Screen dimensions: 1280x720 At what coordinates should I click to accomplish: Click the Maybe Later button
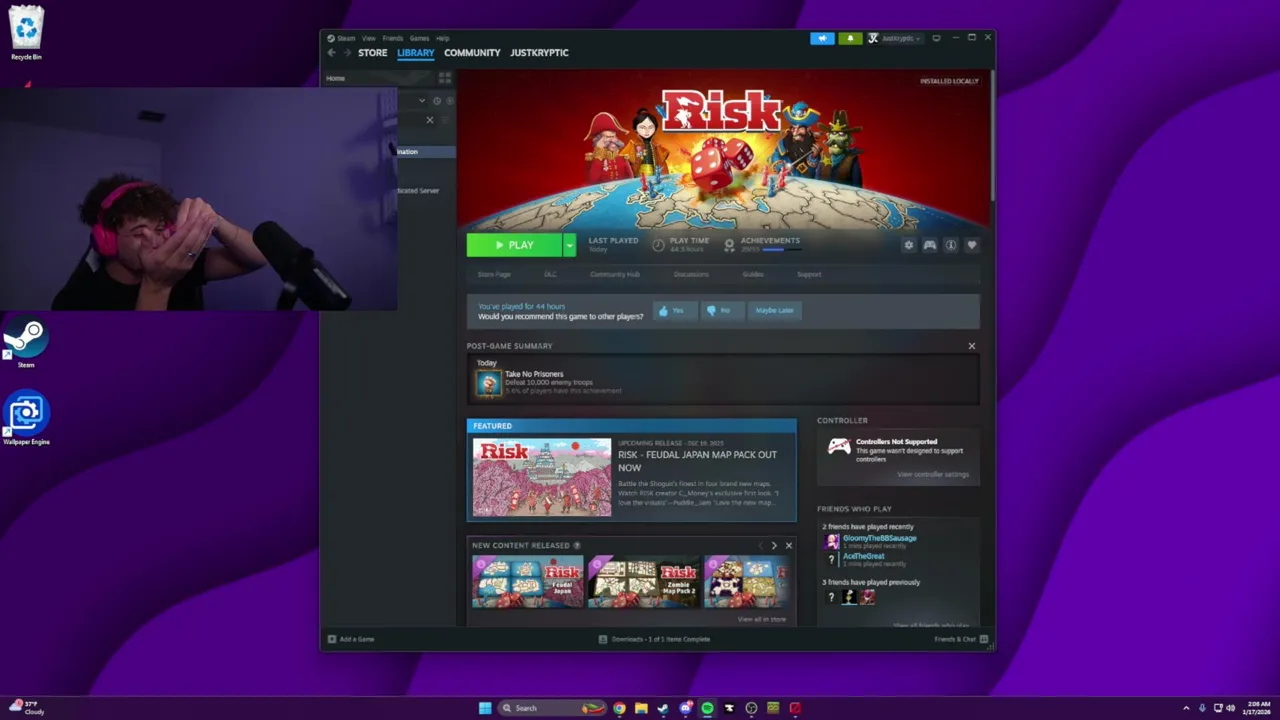[x=774, y=310]
